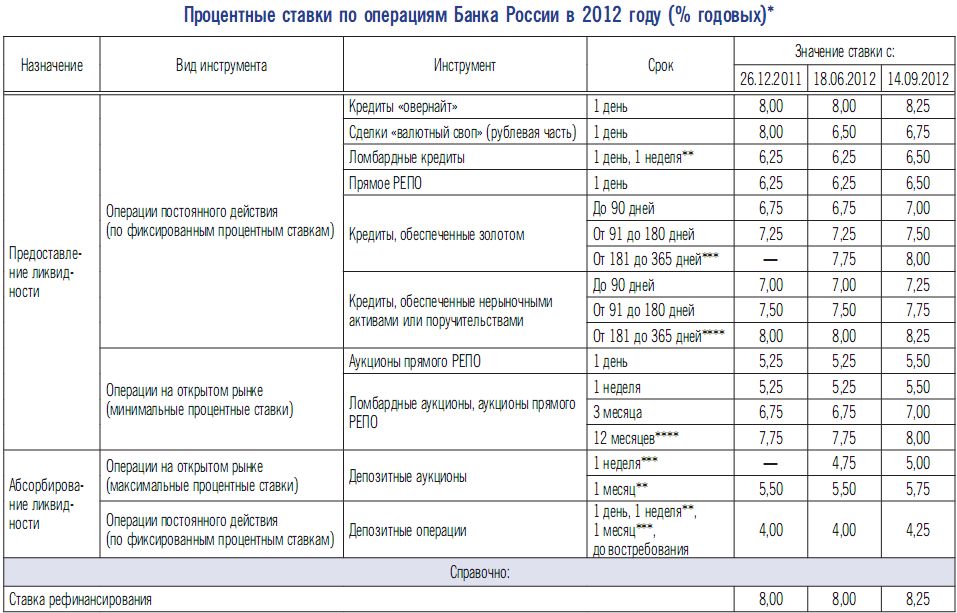Click the 14.09.2012 rate for Кредиты «овернайт»
The height and width of the screenshot is (613, 957).
[918, 107]
